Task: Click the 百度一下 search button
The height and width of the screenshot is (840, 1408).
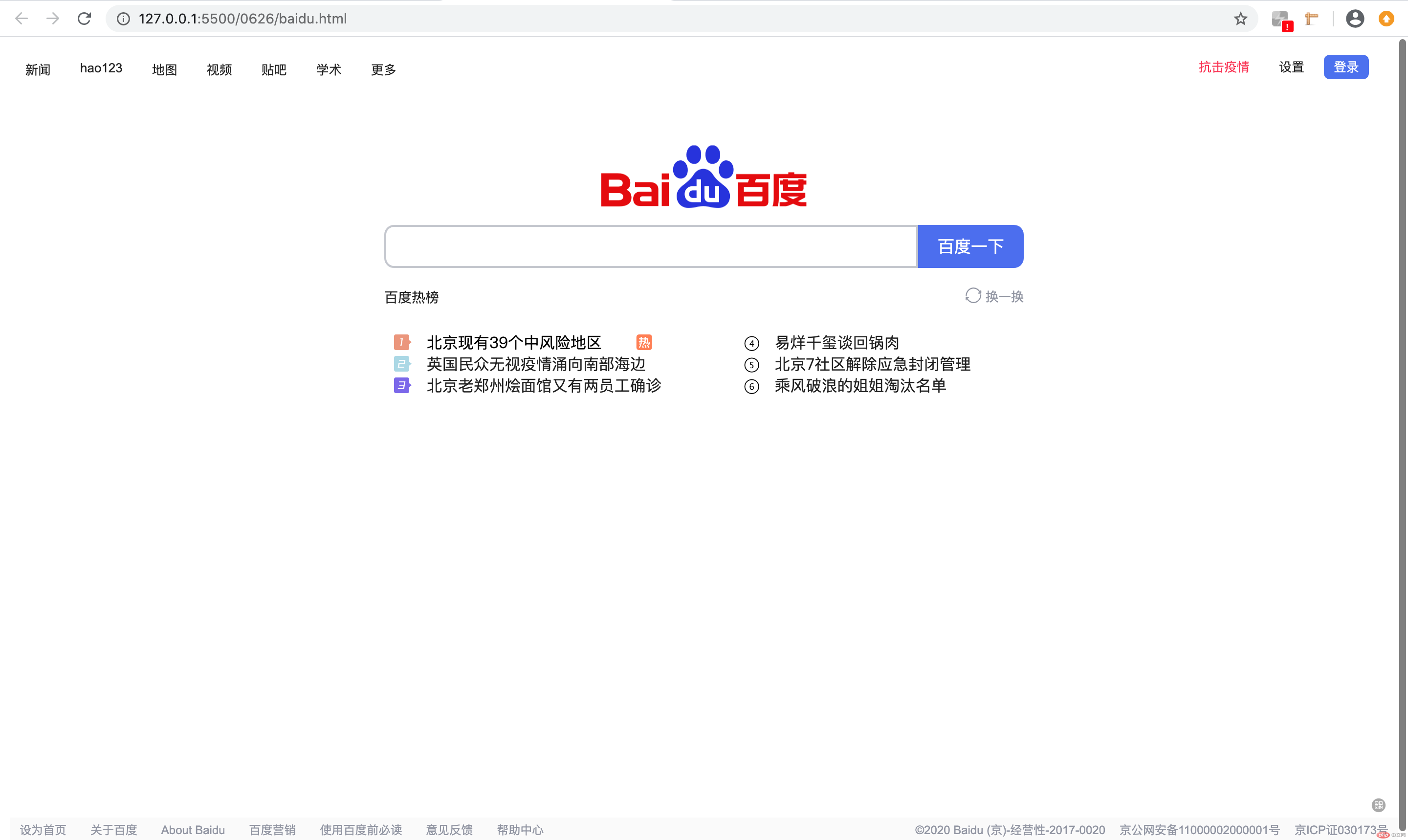Action: pos(970,246)
